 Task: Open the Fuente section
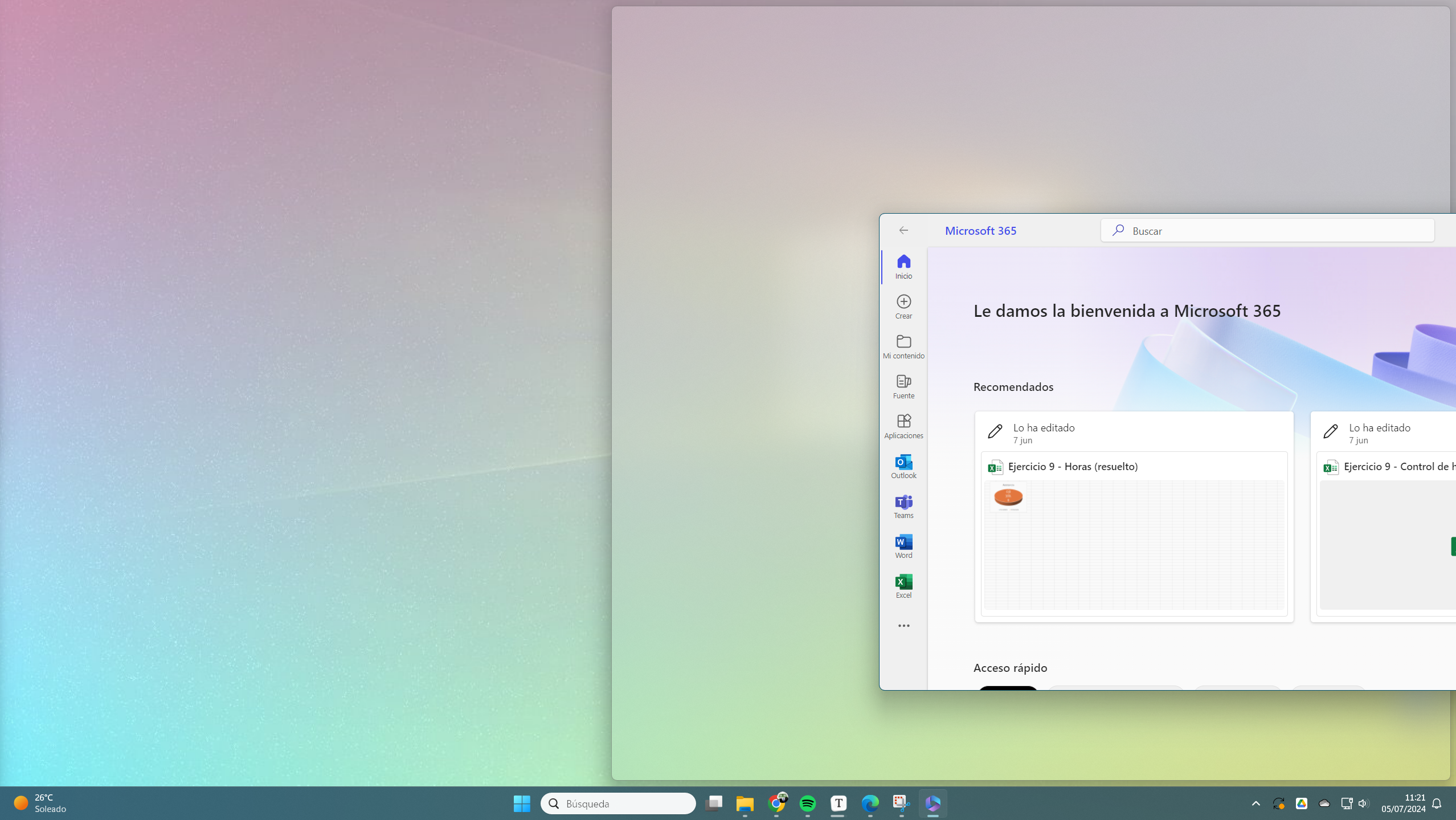tap(903, 386)
